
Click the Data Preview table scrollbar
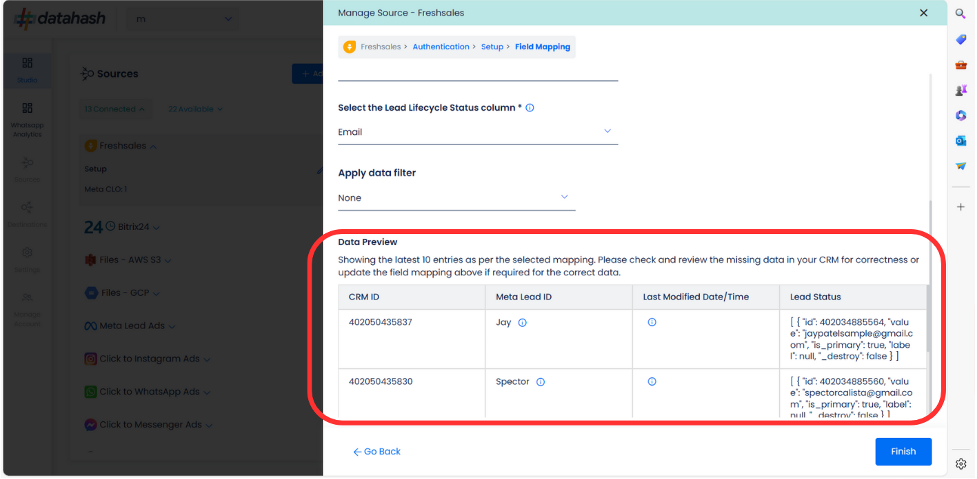click(927, 318)
